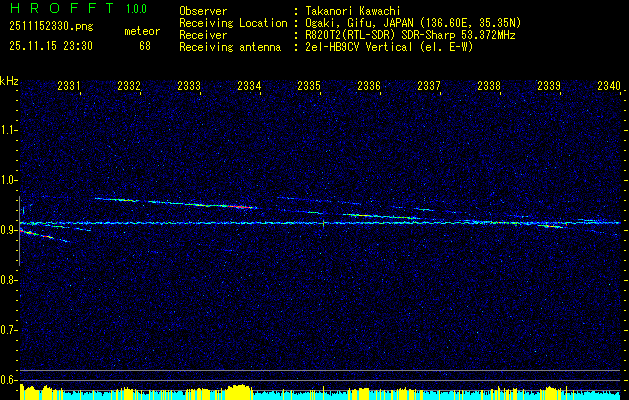Click the date 25.11.15 23:30

click(51, 46)
